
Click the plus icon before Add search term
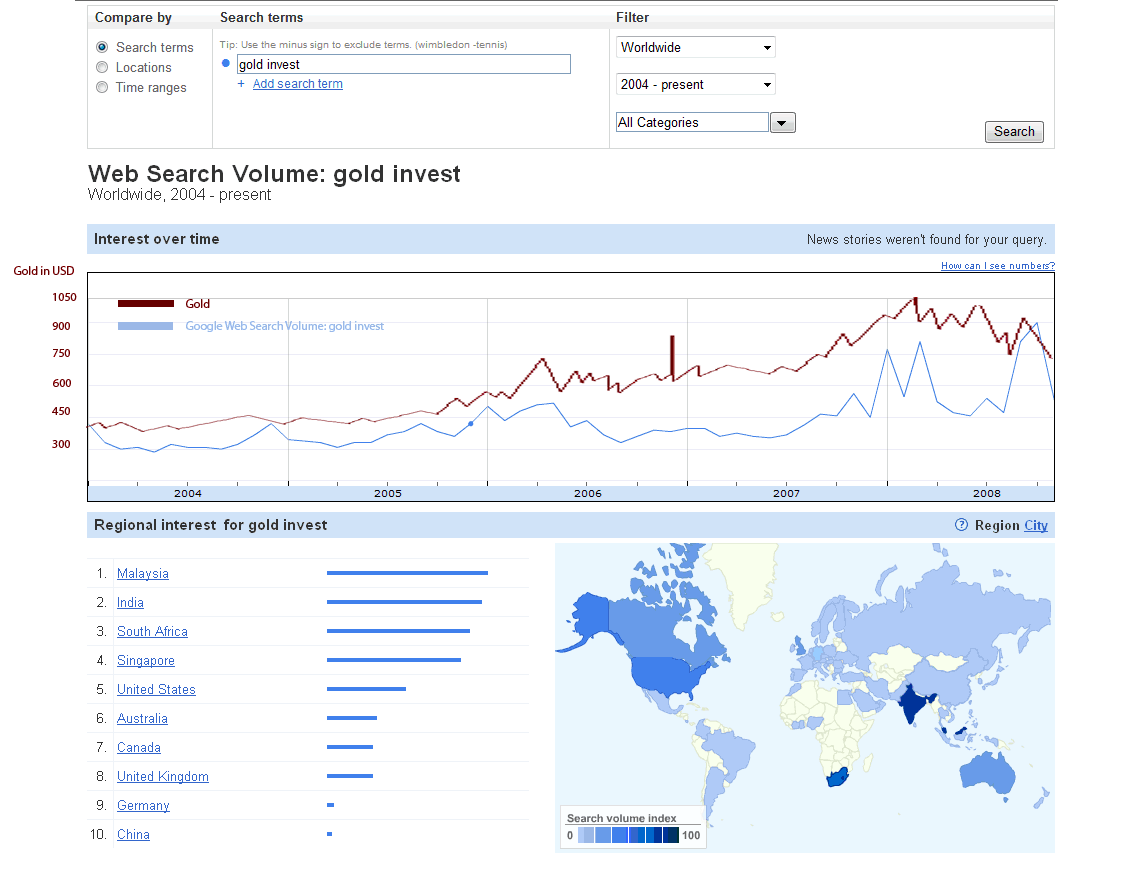tap(241, 84)
